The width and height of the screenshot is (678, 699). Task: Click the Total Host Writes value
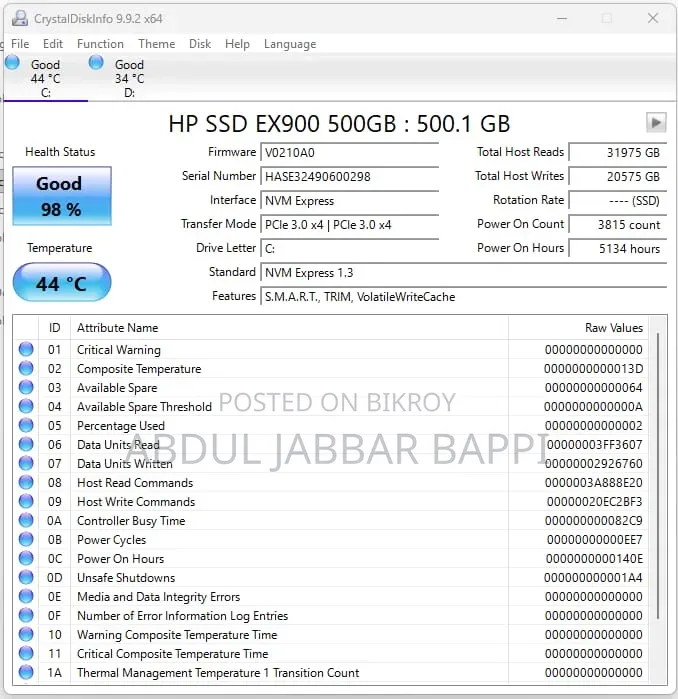coord(618,177)
